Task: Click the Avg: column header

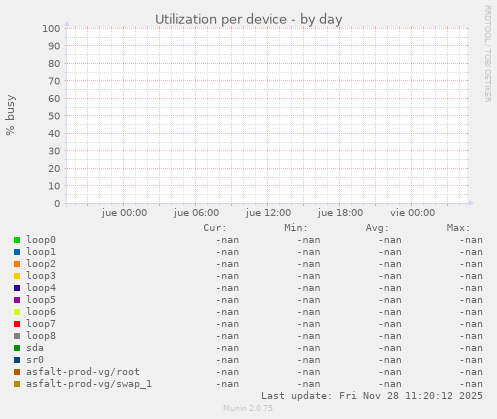Action: click(377, 228)
